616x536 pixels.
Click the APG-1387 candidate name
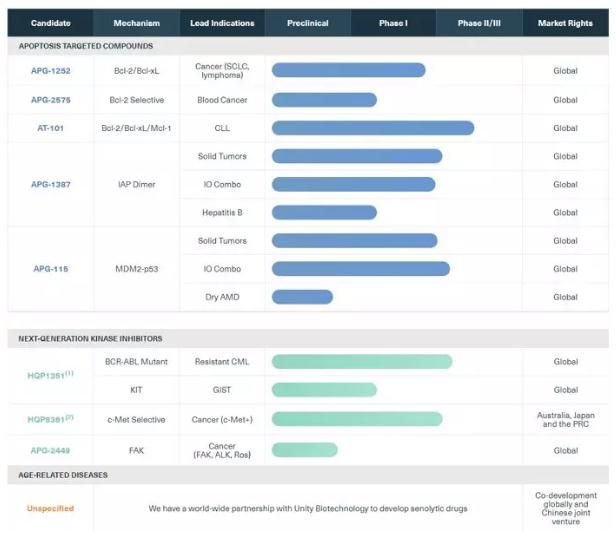50,184
